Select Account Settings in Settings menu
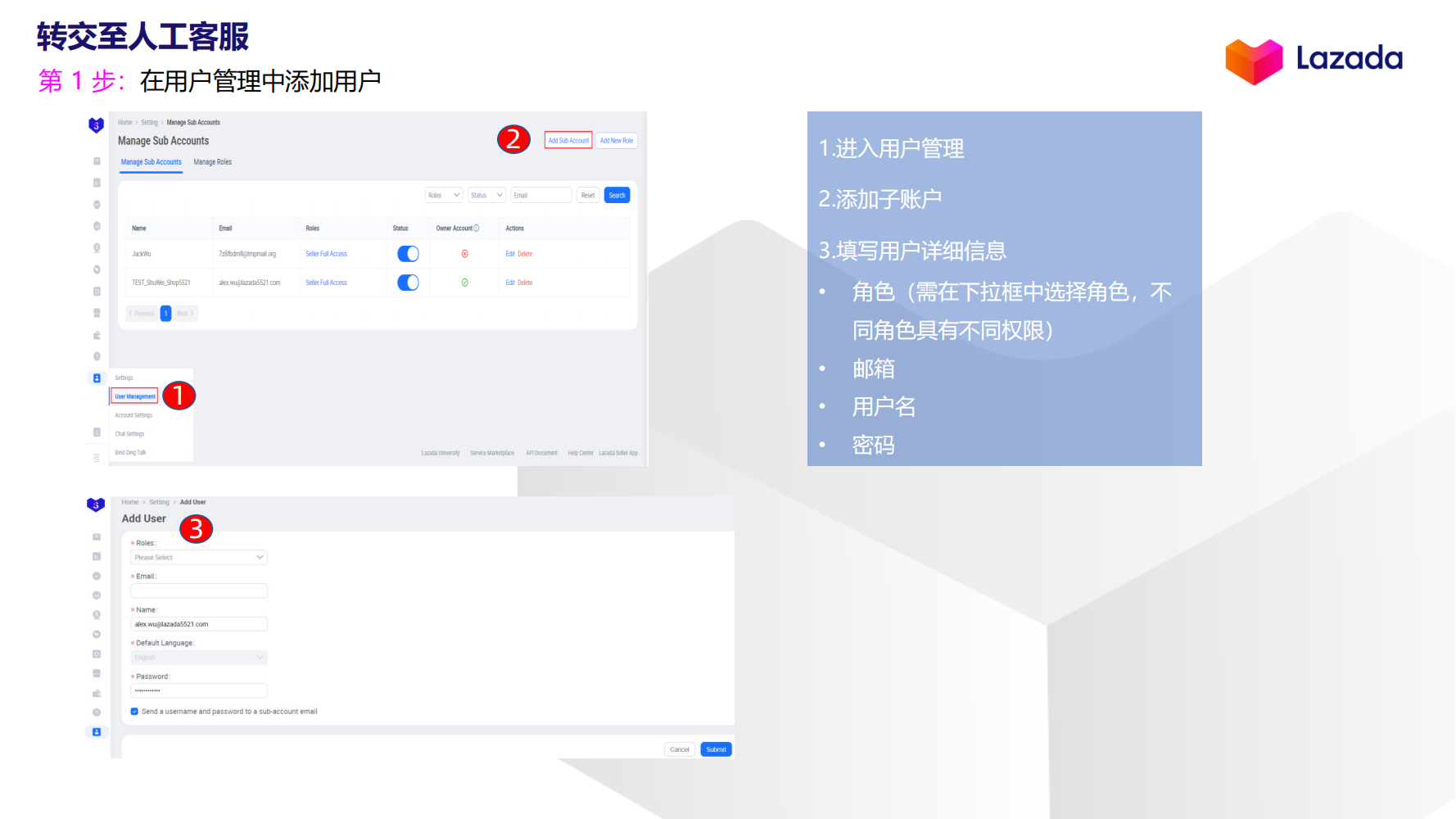1456x819 pixels. [133, 415]
